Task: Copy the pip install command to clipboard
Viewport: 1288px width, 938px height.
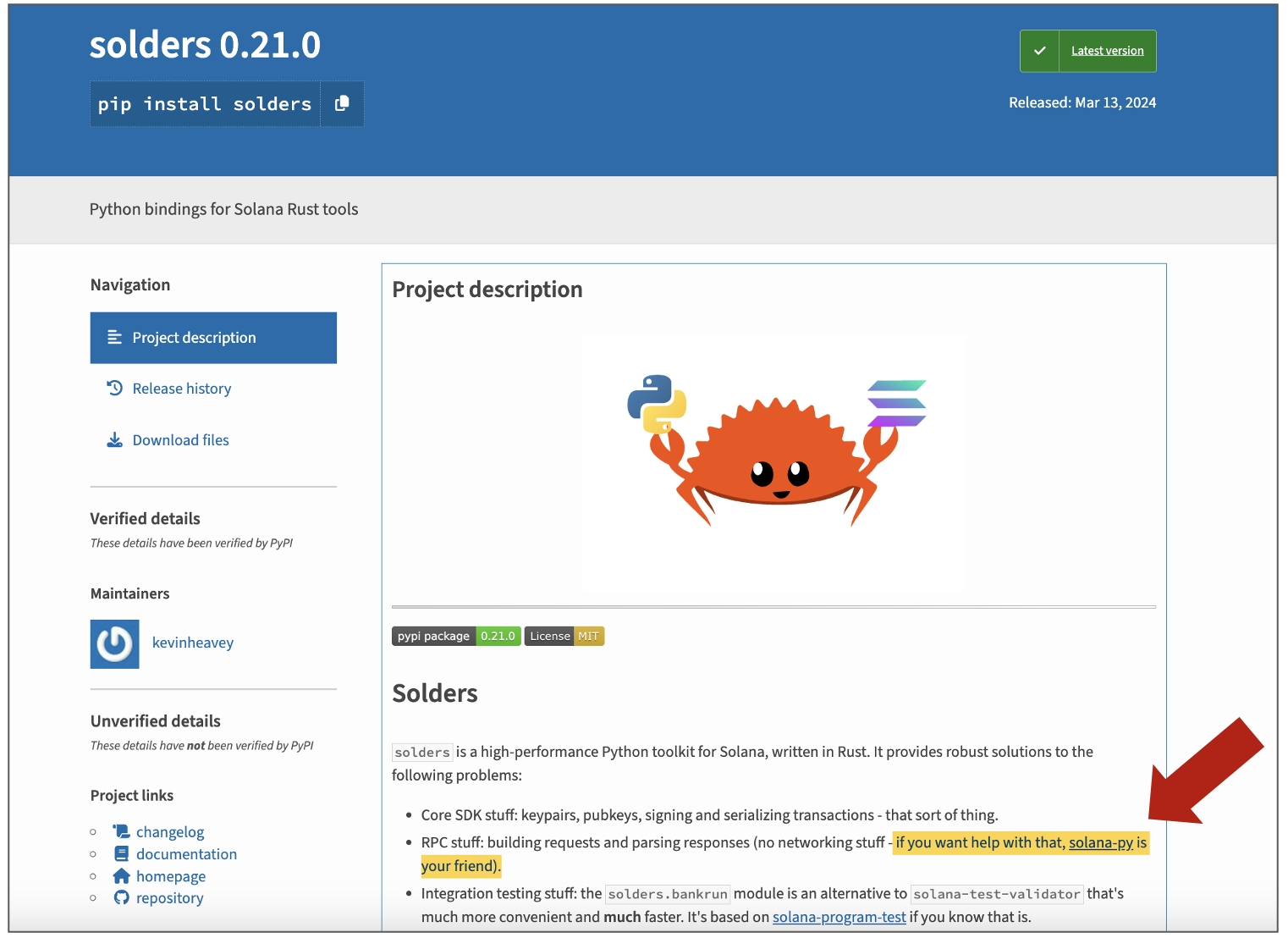Action: (x=342, y=103)
